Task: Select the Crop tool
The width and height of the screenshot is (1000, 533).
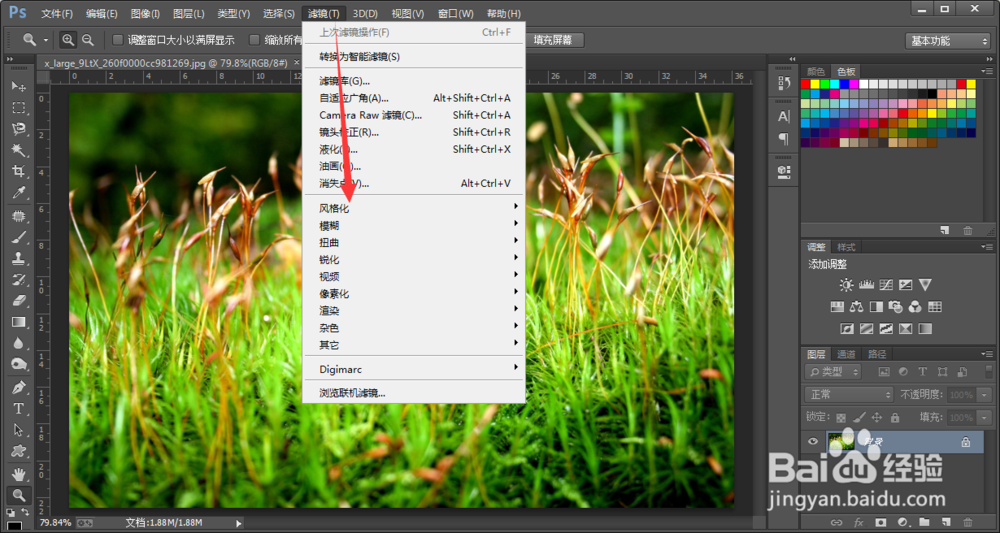Action: pyautogui.click(x=18, y=171)
